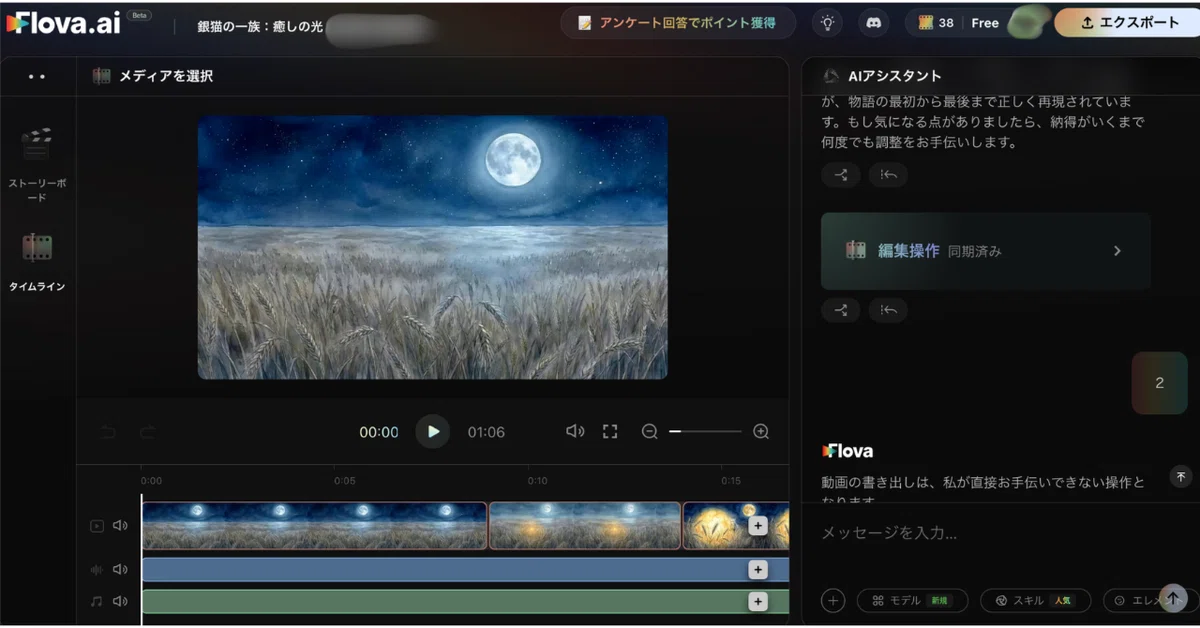Click the メディアを選択 media select header
The width and height of the screenshot is (1200, 628).
pos(152,76)
